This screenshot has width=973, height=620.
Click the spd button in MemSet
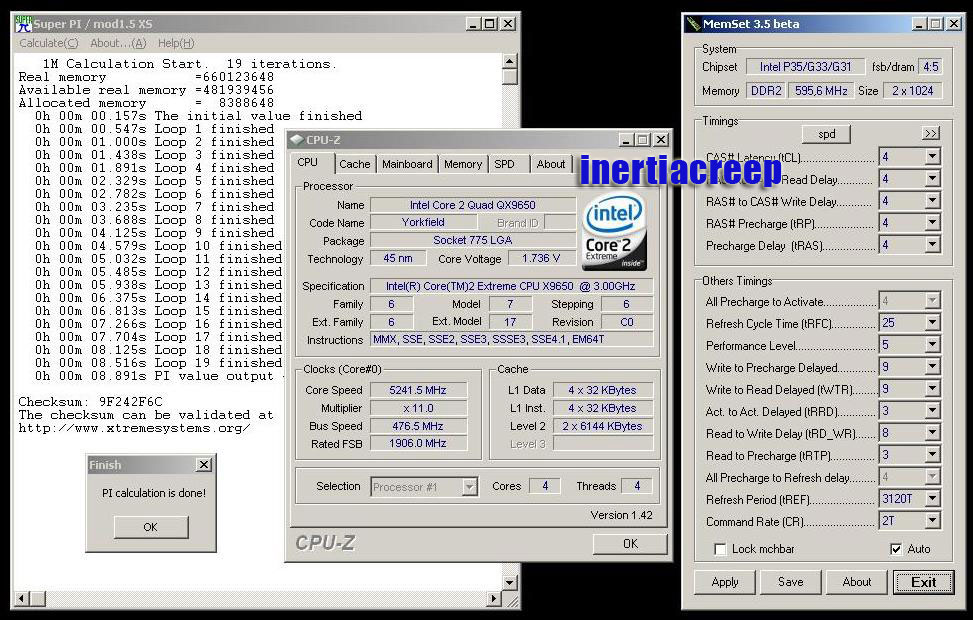[x=827, y=134]
